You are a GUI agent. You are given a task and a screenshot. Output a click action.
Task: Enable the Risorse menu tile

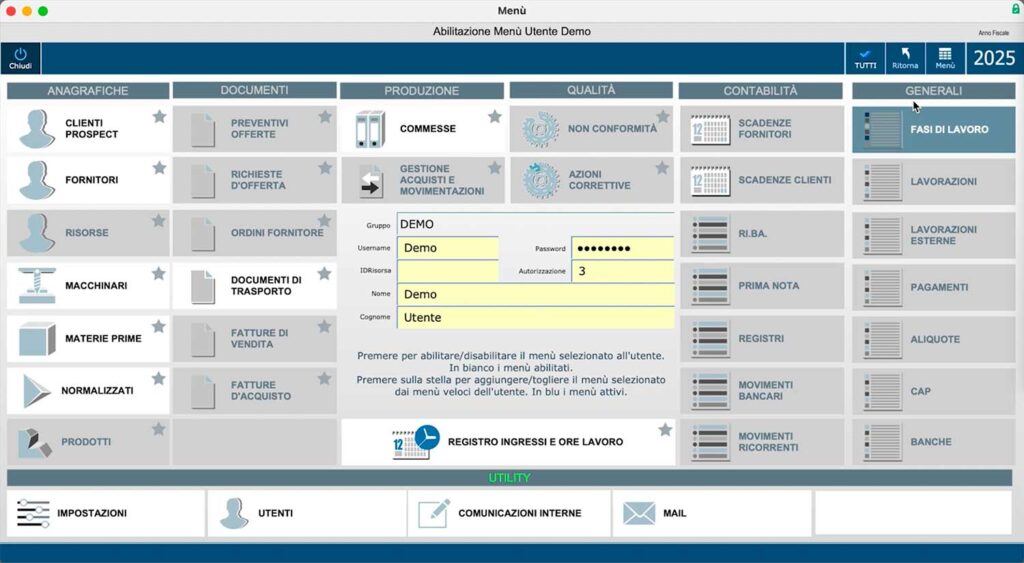click(88, 233)
